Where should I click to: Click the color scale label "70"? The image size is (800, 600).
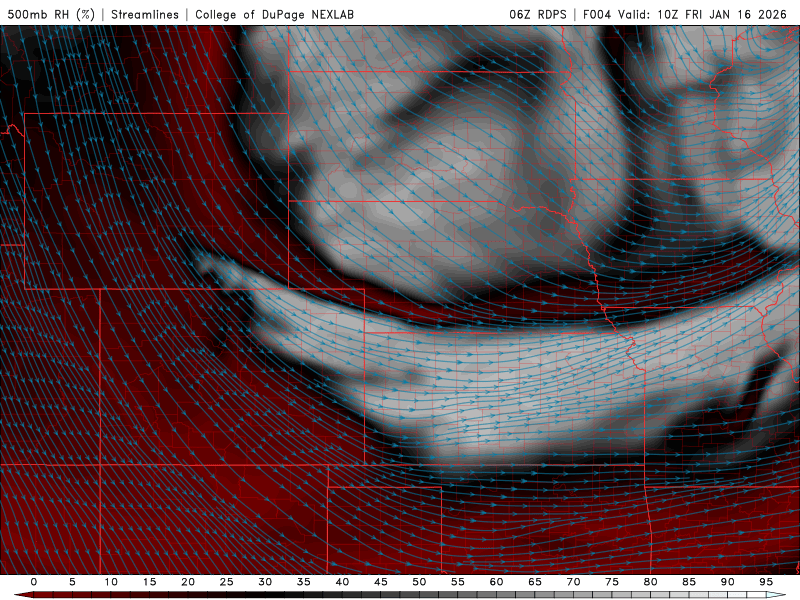point(573,582)
